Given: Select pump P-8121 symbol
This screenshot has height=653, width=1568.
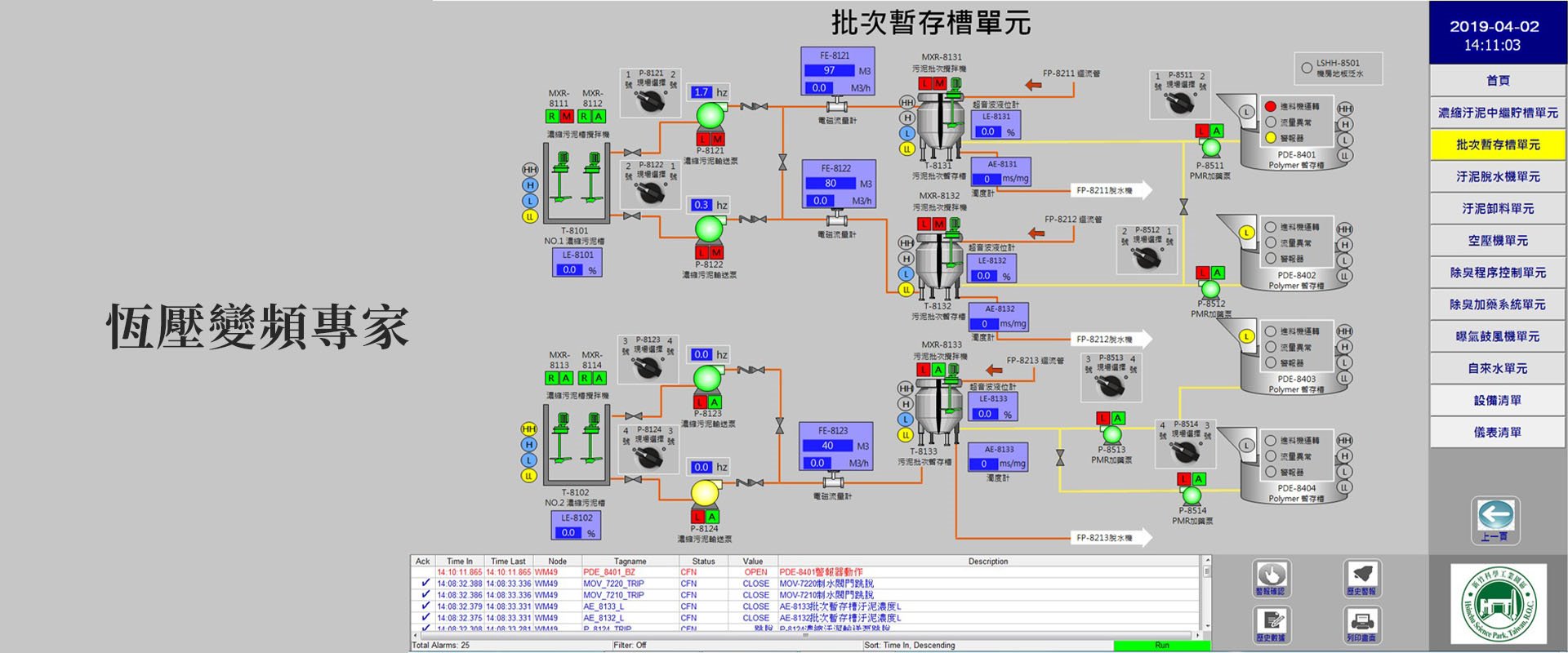Looking at the screenshot, I should tap(710, 115).
